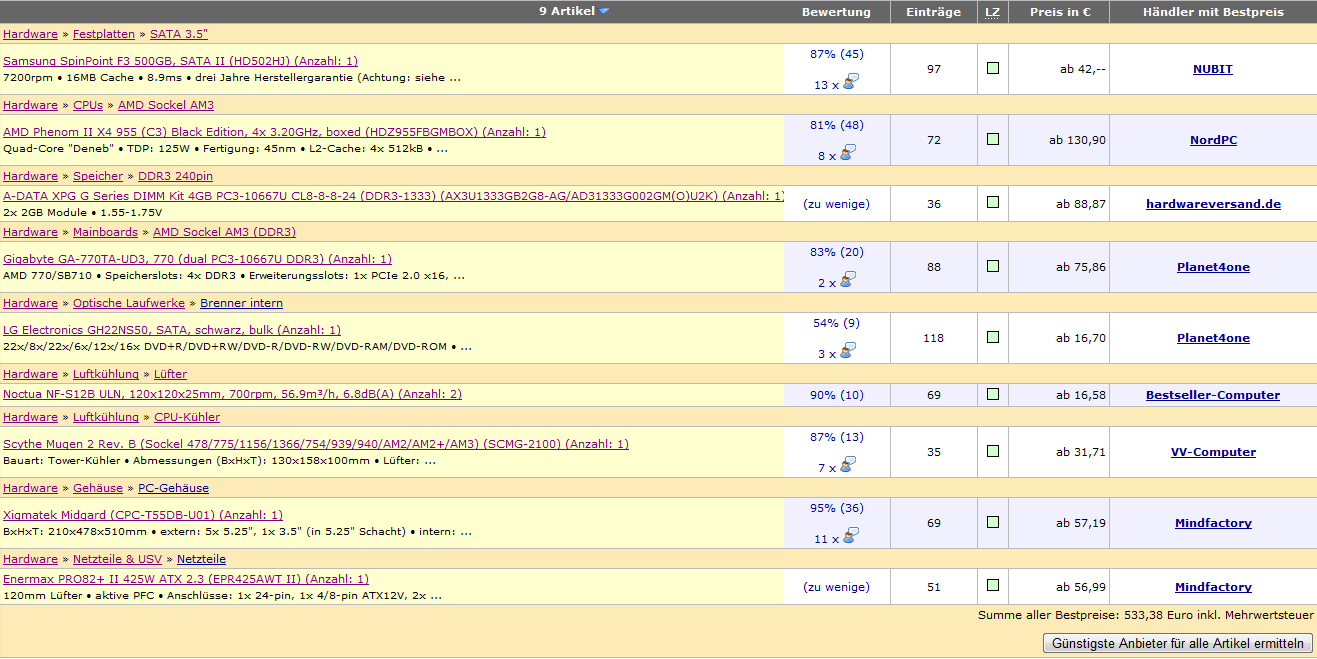This screenshot has width=1317, height=659.
Task: Open Xigmatek Midgard product link
Action: pyautogui.click(x=143, y=515)
